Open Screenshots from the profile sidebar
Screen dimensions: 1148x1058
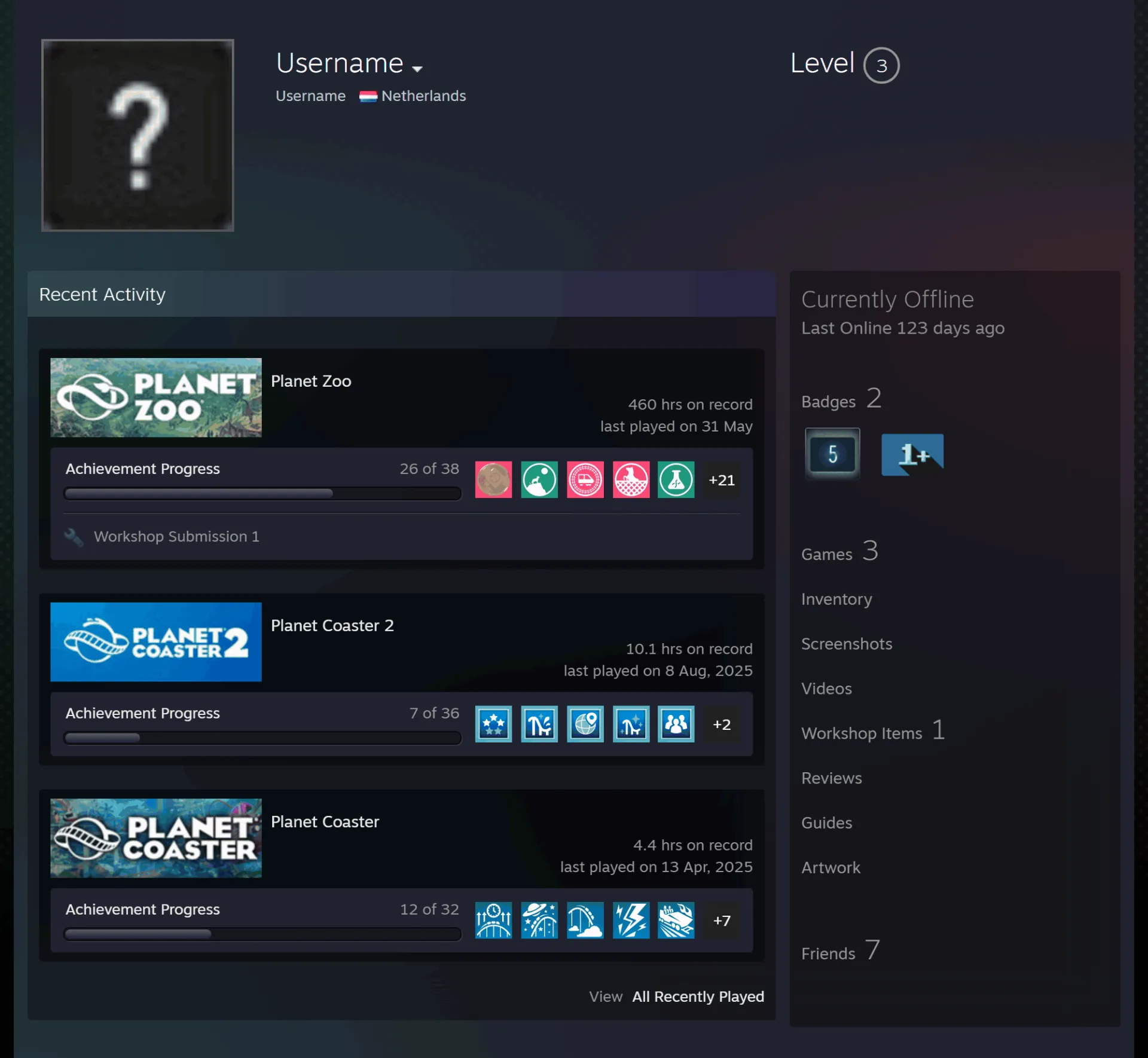coord(847,644)
